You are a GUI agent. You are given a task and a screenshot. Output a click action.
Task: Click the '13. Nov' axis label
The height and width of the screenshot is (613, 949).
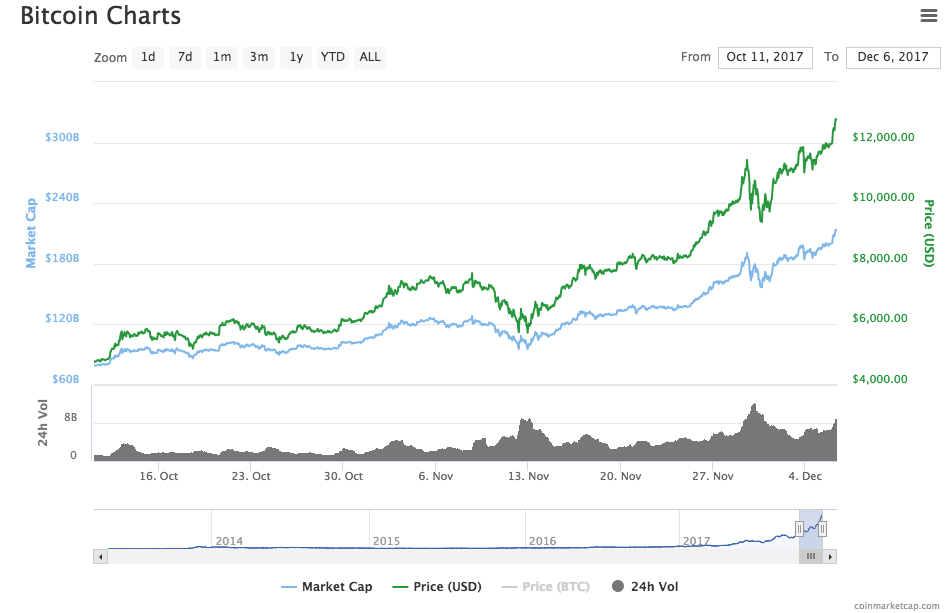pos(528,476)
